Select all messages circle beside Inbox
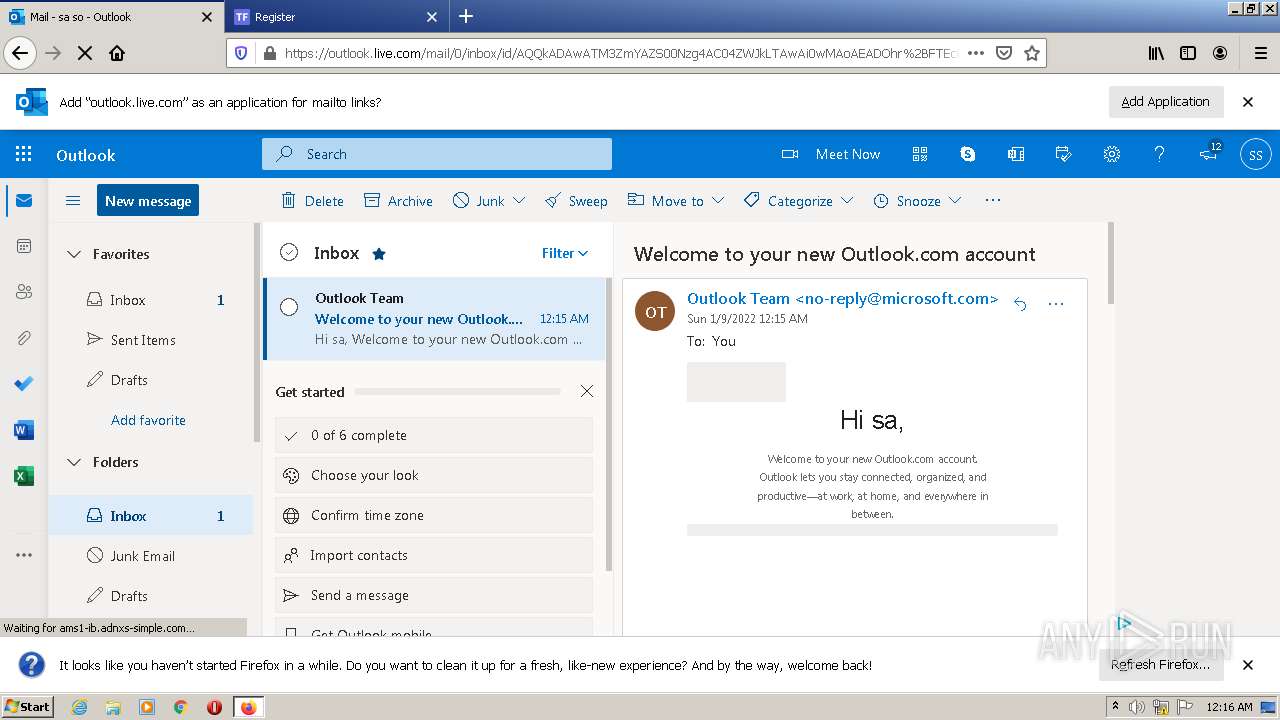Screen dimensions: 1280x720 click(289, 253)
